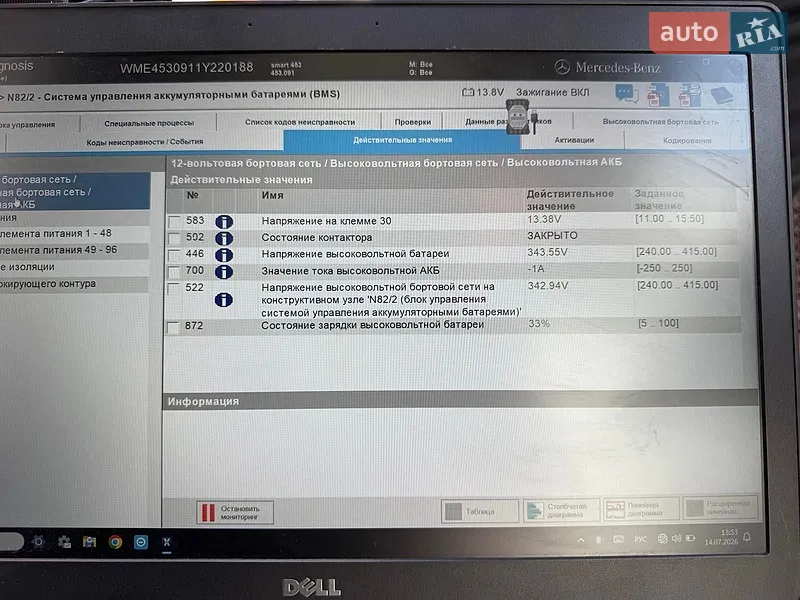800x600 pixels.
Task: Tick checkbox for row 502
Action: click(174, 238)
